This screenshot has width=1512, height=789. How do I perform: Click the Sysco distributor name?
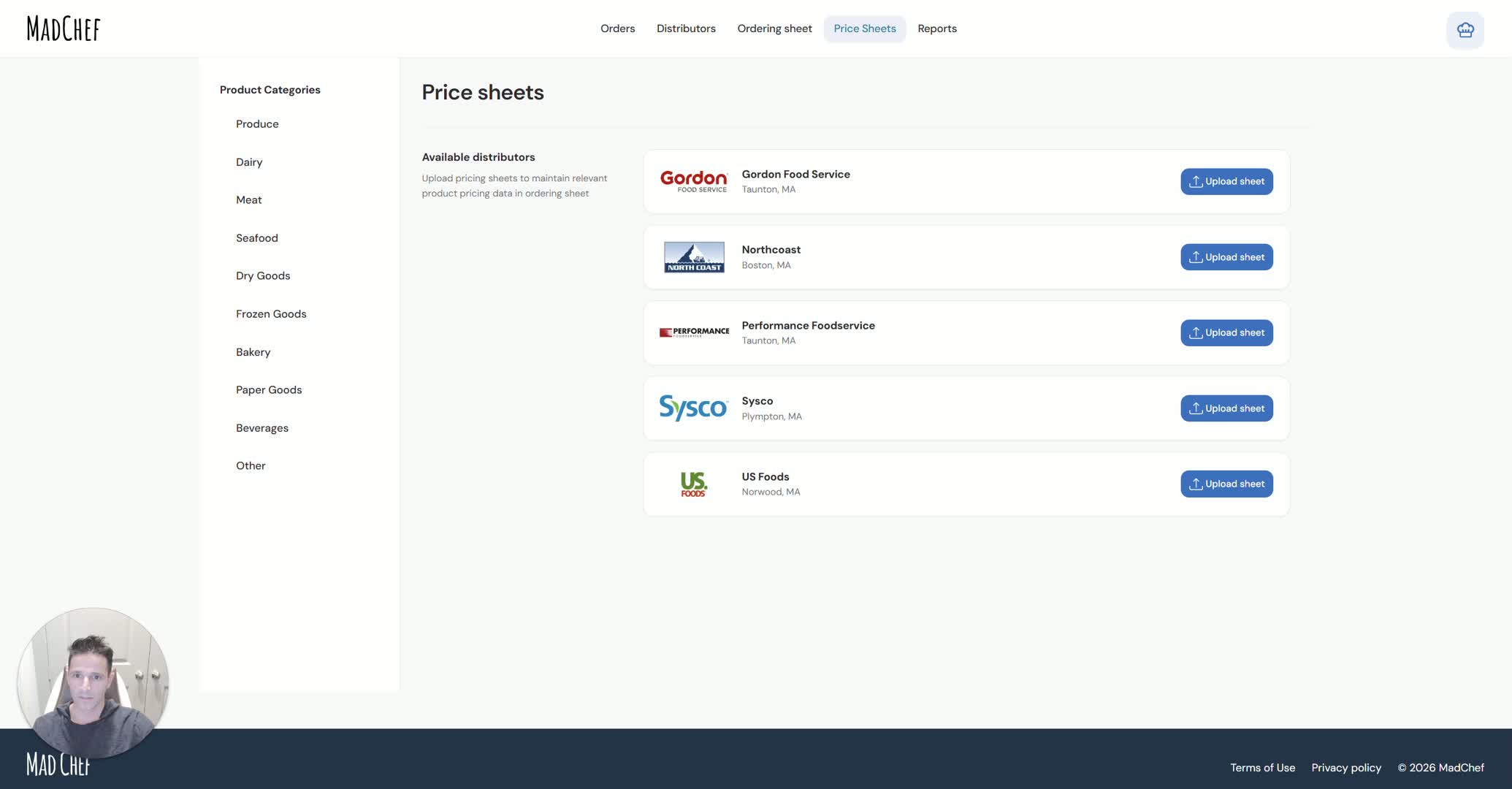(x=757, y=401)
